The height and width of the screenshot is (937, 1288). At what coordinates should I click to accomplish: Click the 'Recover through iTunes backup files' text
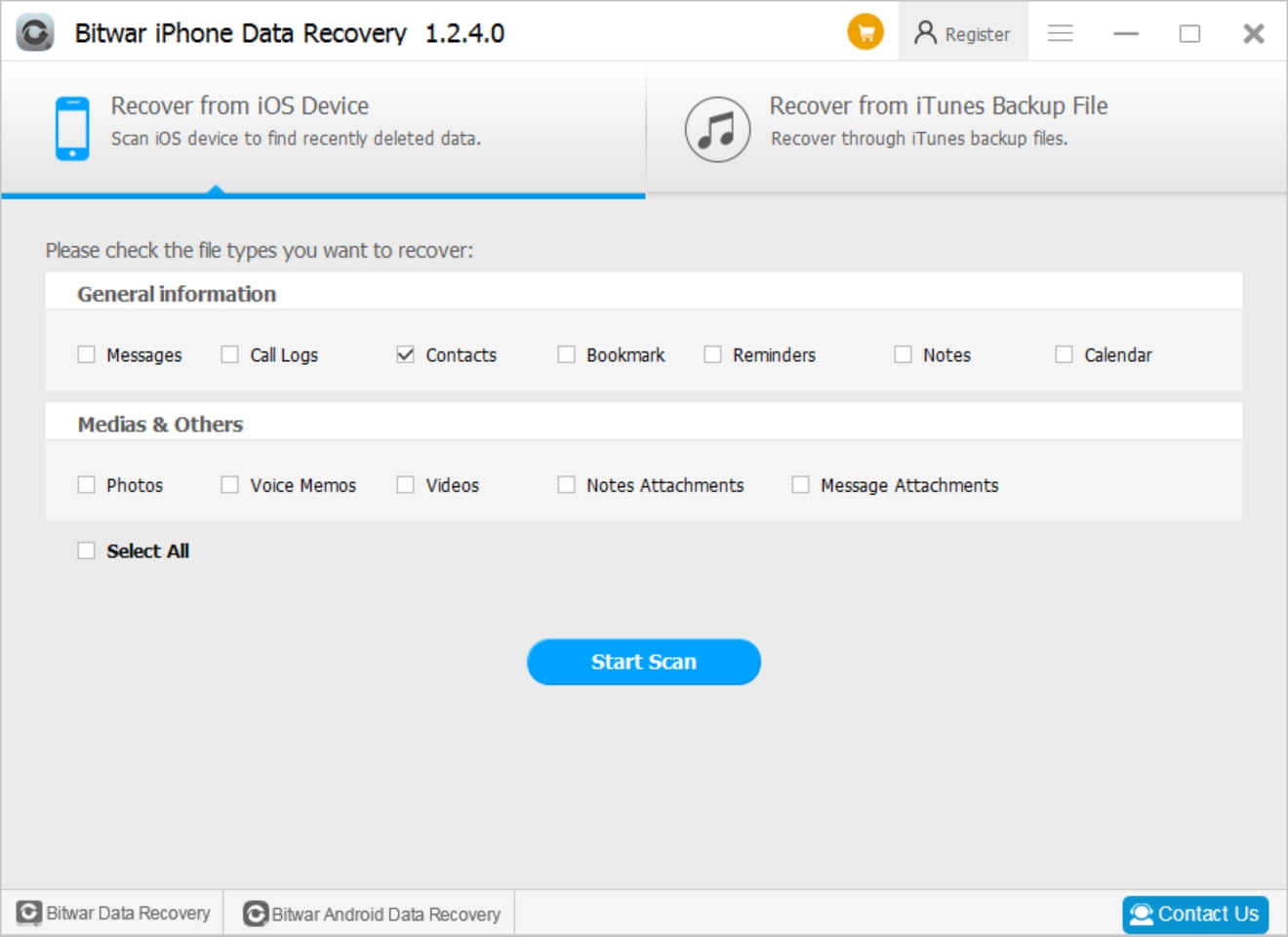click(919, 139)
